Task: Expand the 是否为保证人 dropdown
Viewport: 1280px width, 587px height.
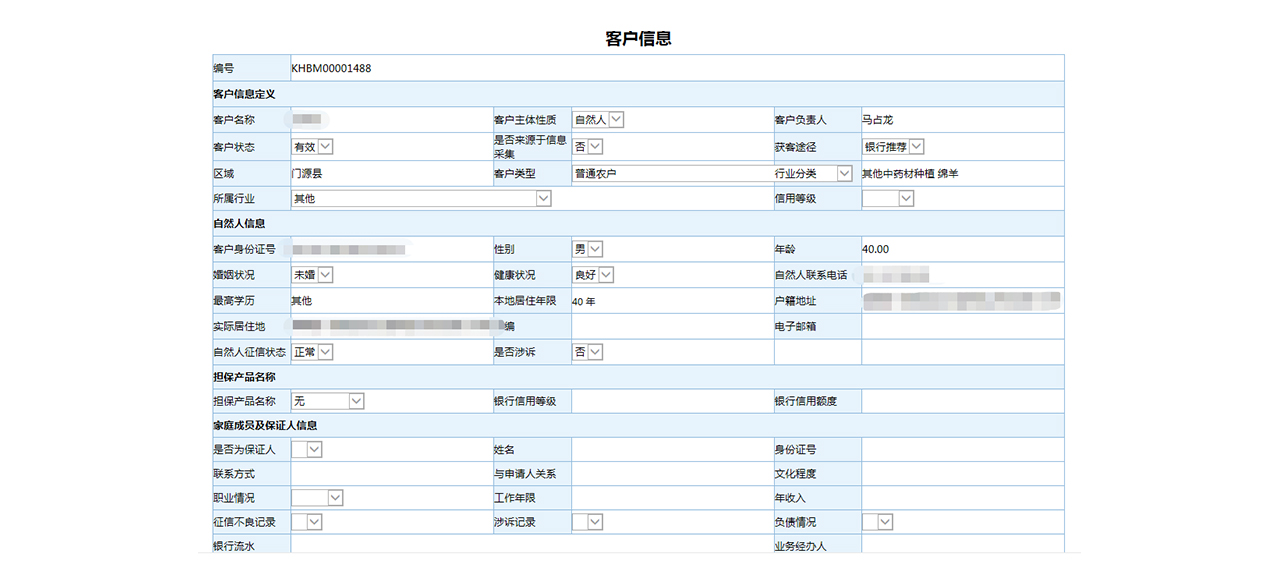Action: click(307, 450)
